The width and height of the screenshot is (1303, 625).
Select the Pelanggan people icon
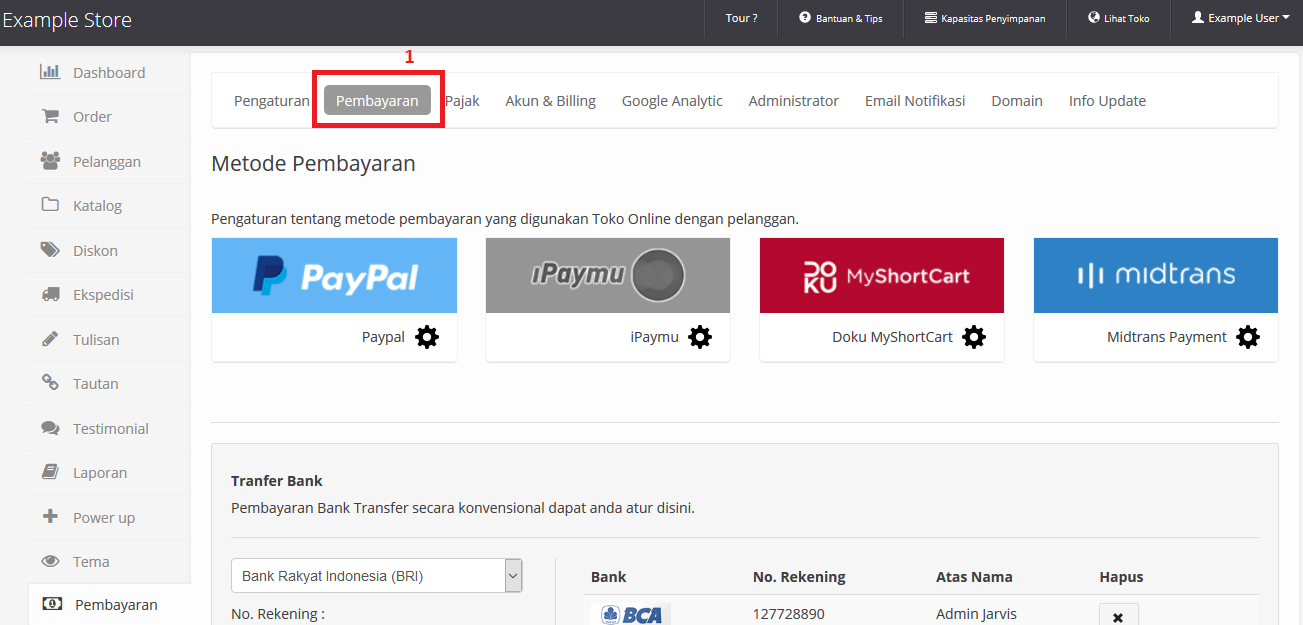pyautogui.click(x=50, y=161)
